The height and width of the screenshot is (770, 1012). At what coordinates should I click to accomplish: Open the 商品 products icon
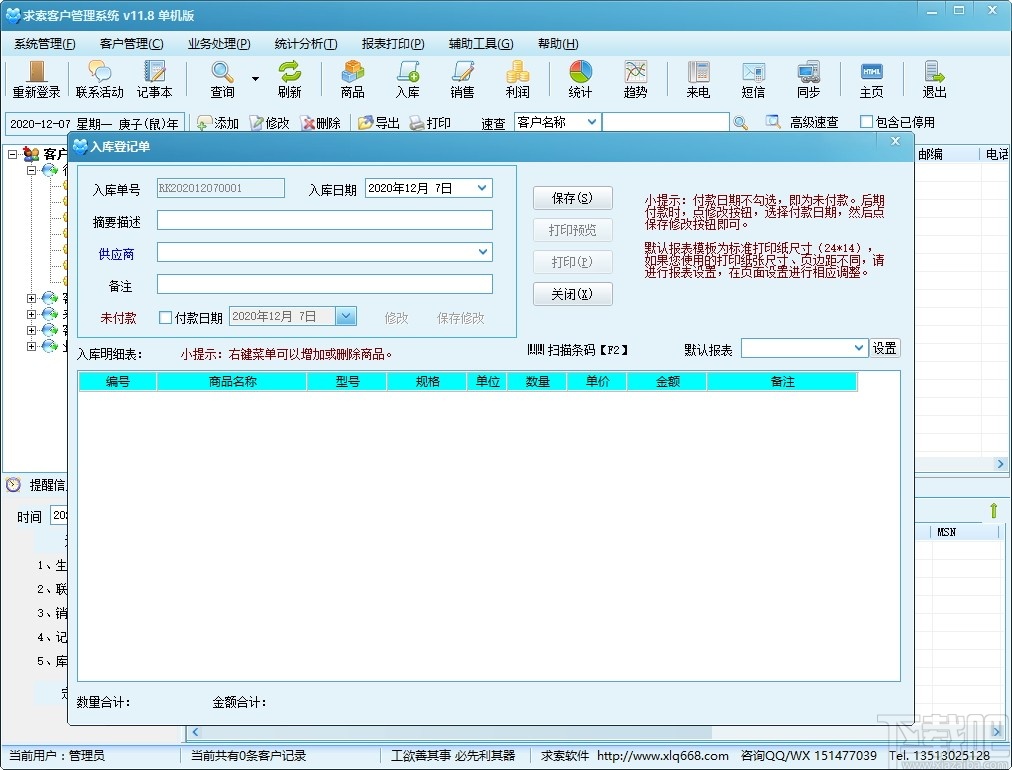352,79
